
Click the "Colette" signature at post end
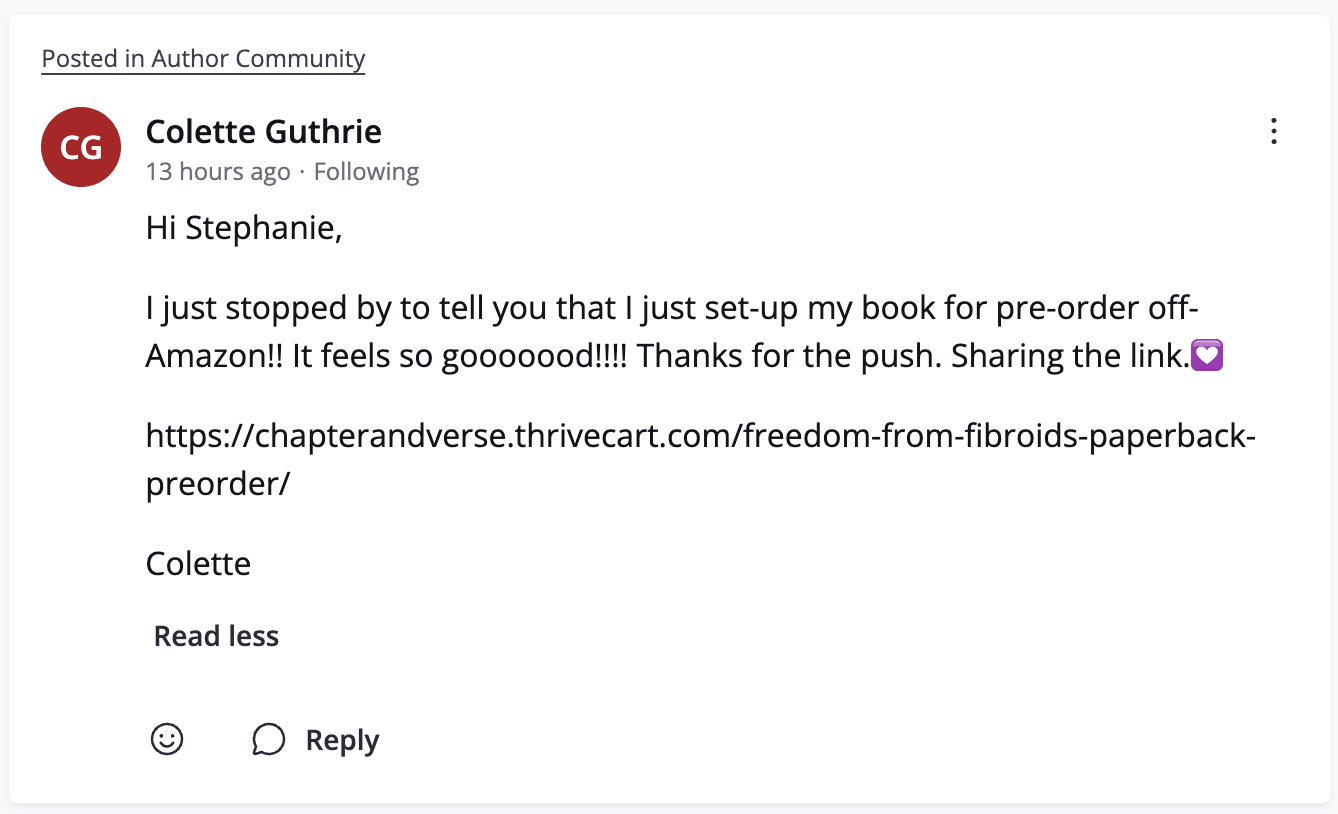click(x=198, y=563)
